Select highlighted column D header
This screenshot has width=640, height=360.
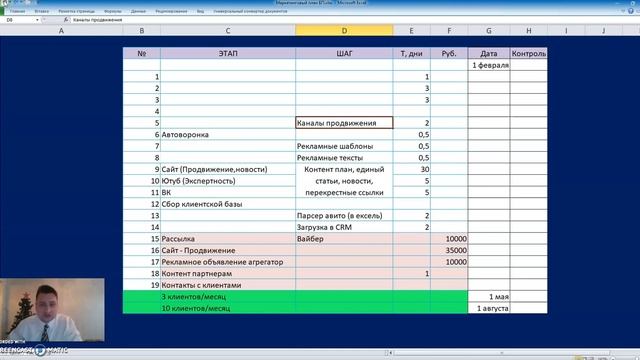click(344, 31)
